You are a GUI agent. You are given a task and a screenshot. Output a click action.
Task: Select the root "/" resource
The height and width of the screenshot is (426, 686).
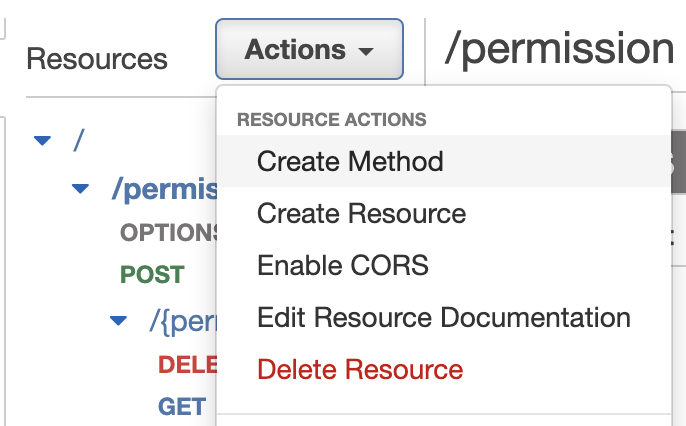(x=78, y=140)
